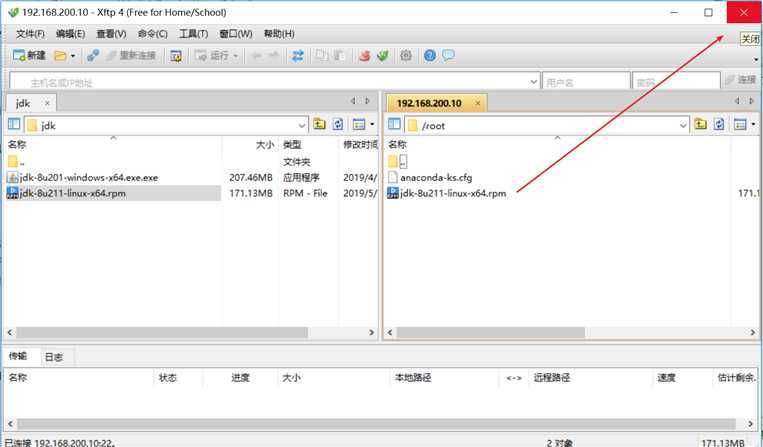Open the session properties icon
The width and height of the screenshot is (763, 447).
point(176,56)
